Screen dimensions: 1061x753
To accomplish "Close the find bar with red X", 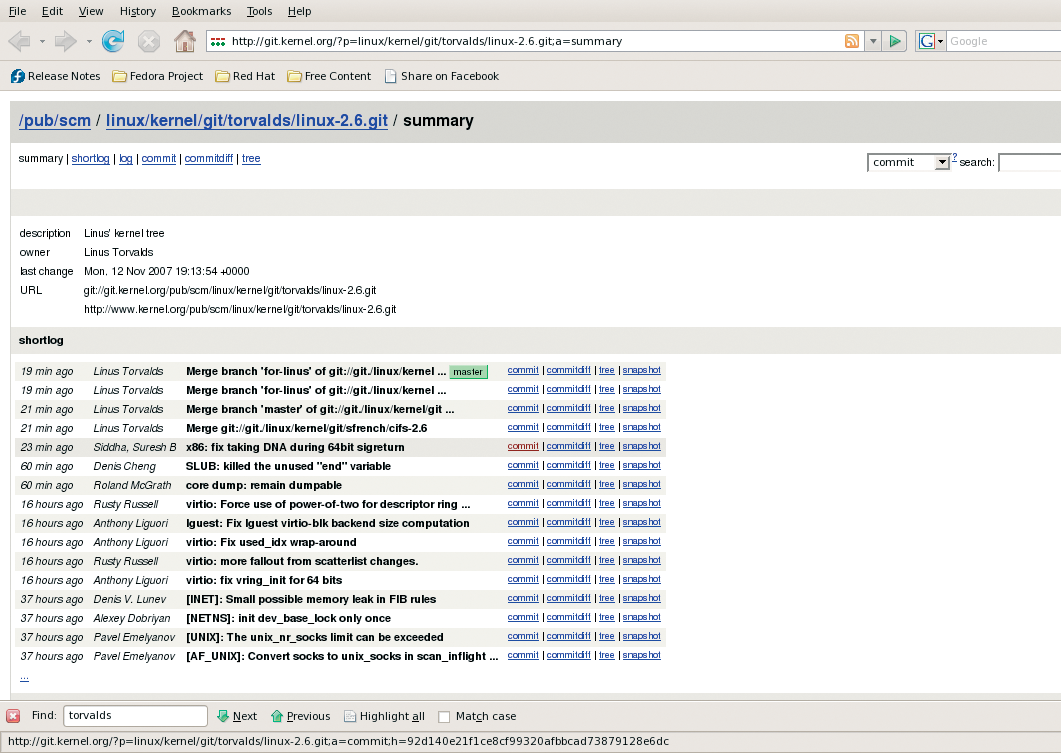I will 13,716.
